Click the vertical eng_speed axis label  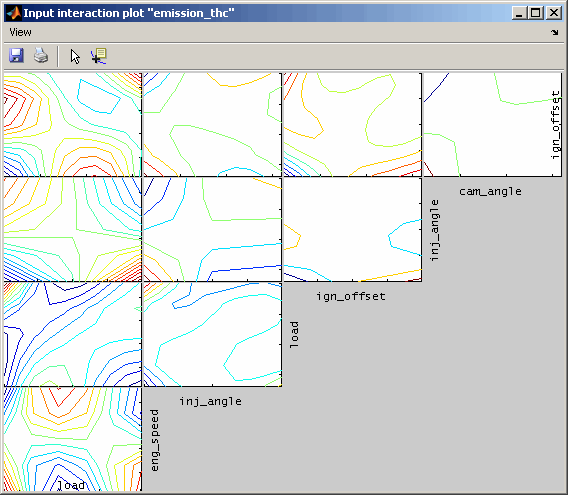(155, 440)
